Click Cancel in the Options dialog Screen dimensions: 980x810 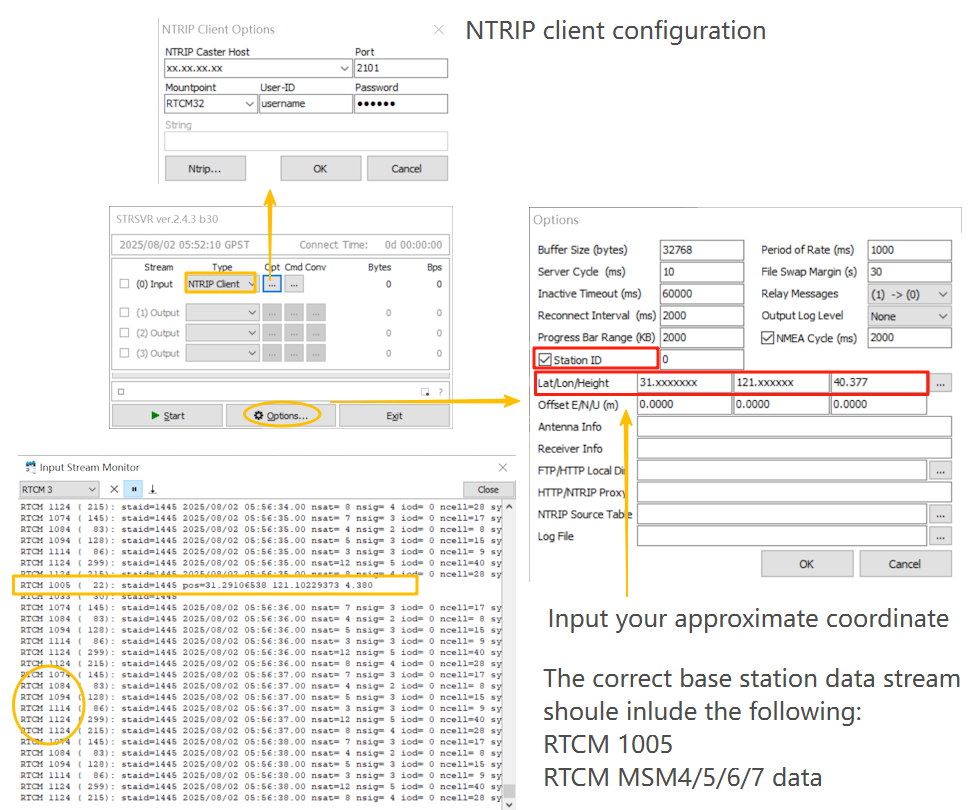(x=905, y=564)
